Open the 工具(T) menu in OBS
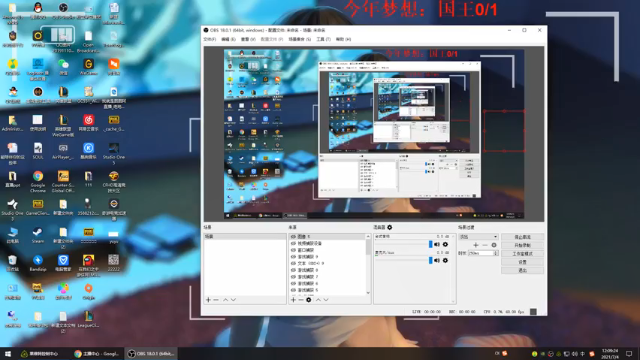Image resolution: width=640 pixels, height=360 pixels. tap(323, 39)
